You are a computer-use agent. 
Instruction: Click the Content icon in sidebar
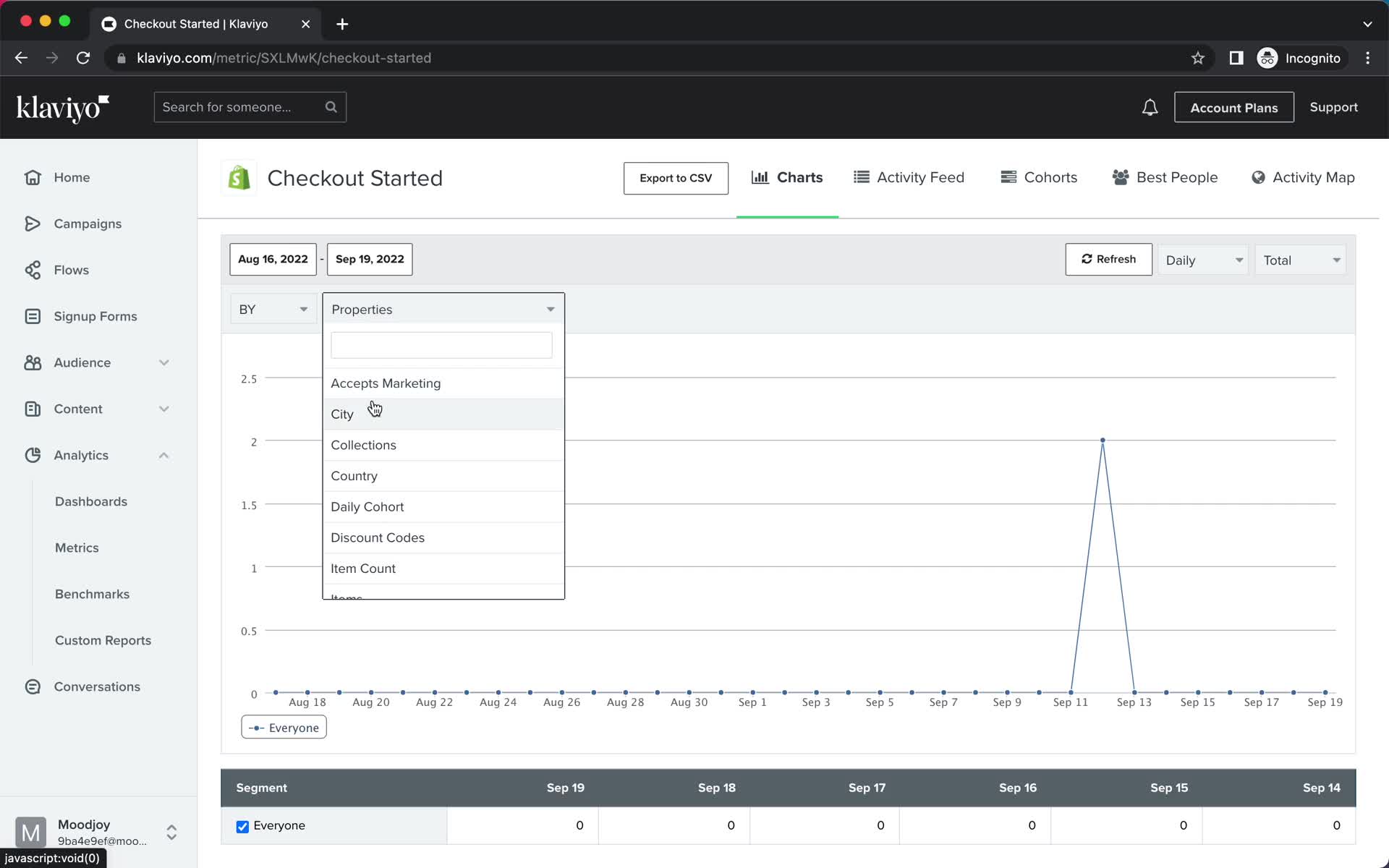click(x=33, y=409)
